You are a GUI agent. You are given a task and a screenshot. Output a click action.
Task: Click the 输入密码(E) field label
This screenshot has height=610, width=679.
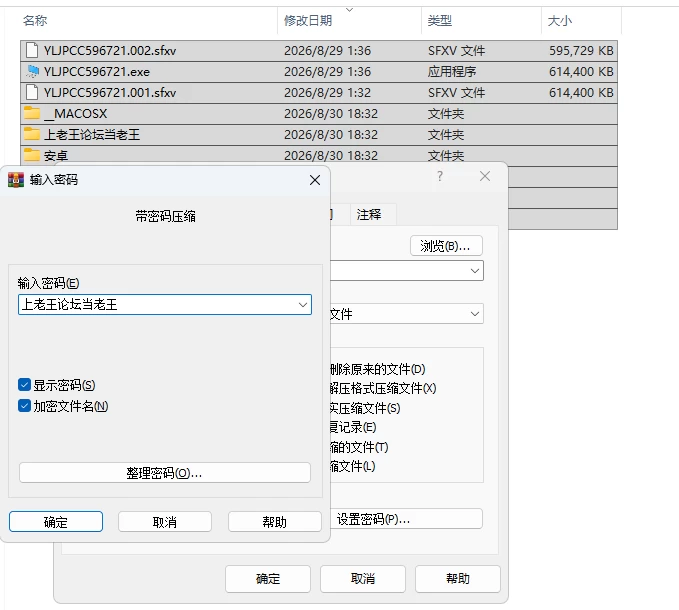[48, 283]
